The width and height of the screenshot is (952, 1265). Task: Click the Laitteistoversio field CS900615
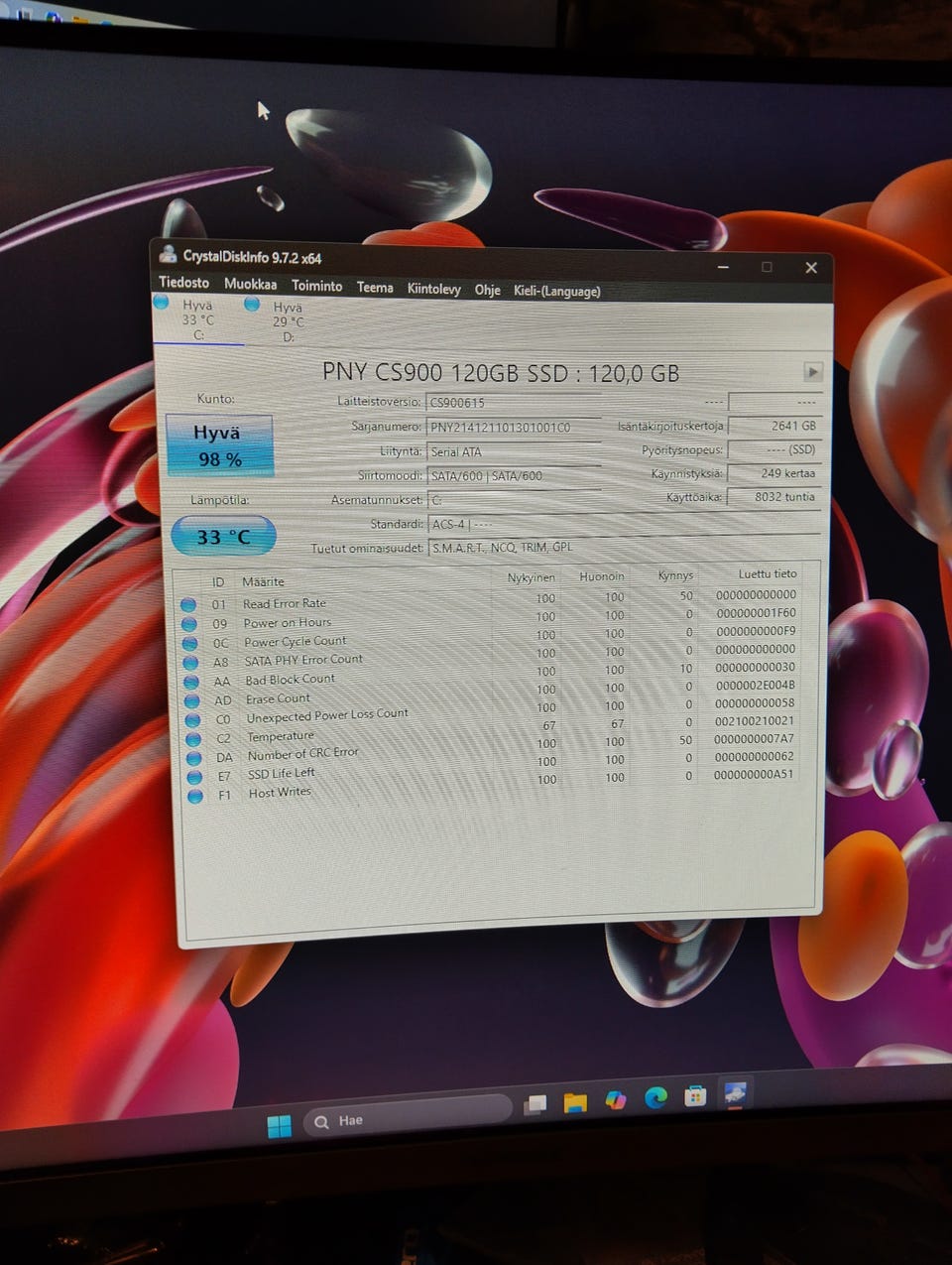tap(513, 402)
